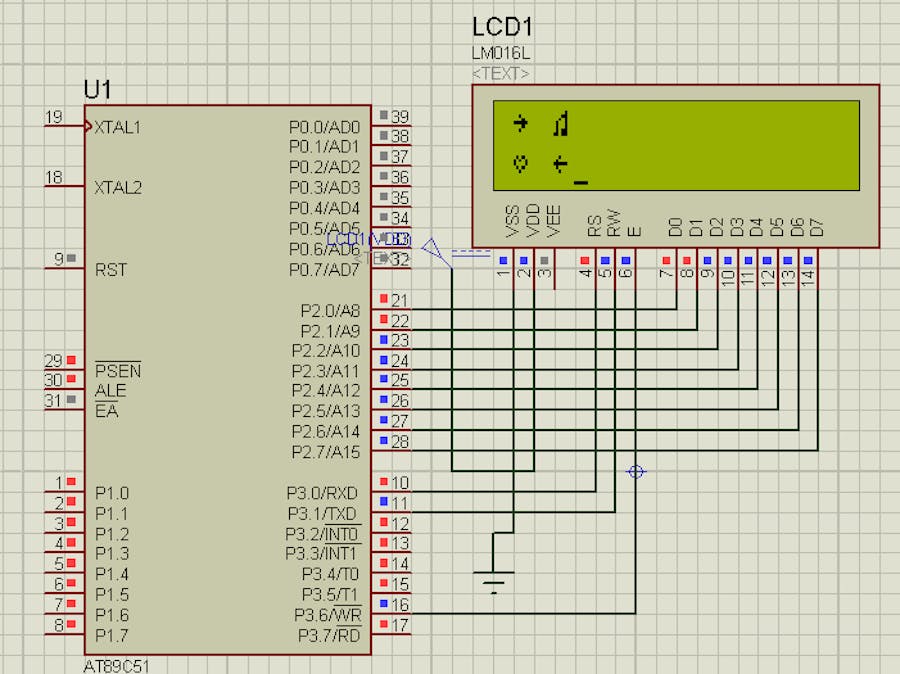Click the red state square at LCD pin 4
Image resolution: width=900 pixels, height=674 pixels.
click(585, 260)
